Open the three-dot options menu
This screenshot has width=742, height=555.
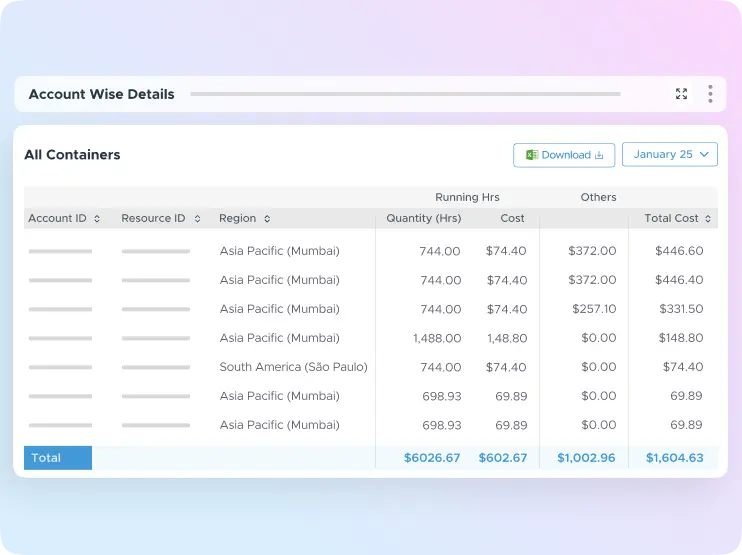pos(710,94)
